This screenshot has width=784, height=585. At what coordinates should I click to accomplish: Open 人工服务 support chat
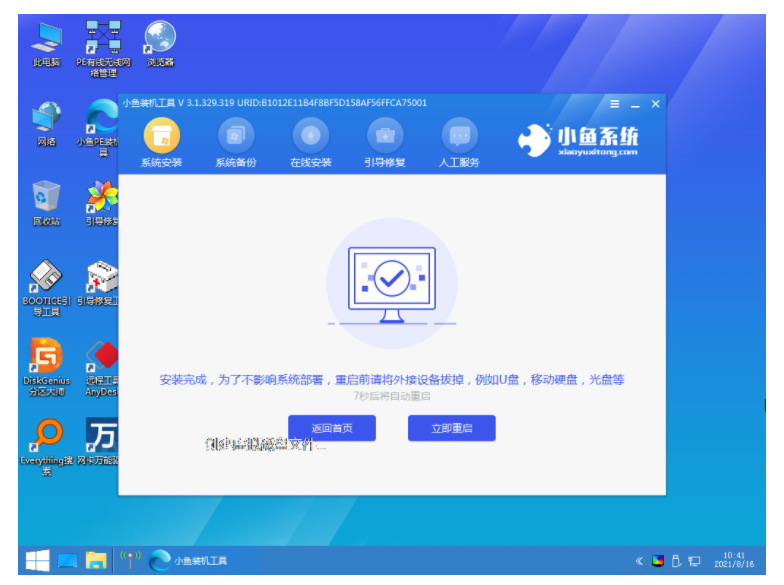pos(459,142)
